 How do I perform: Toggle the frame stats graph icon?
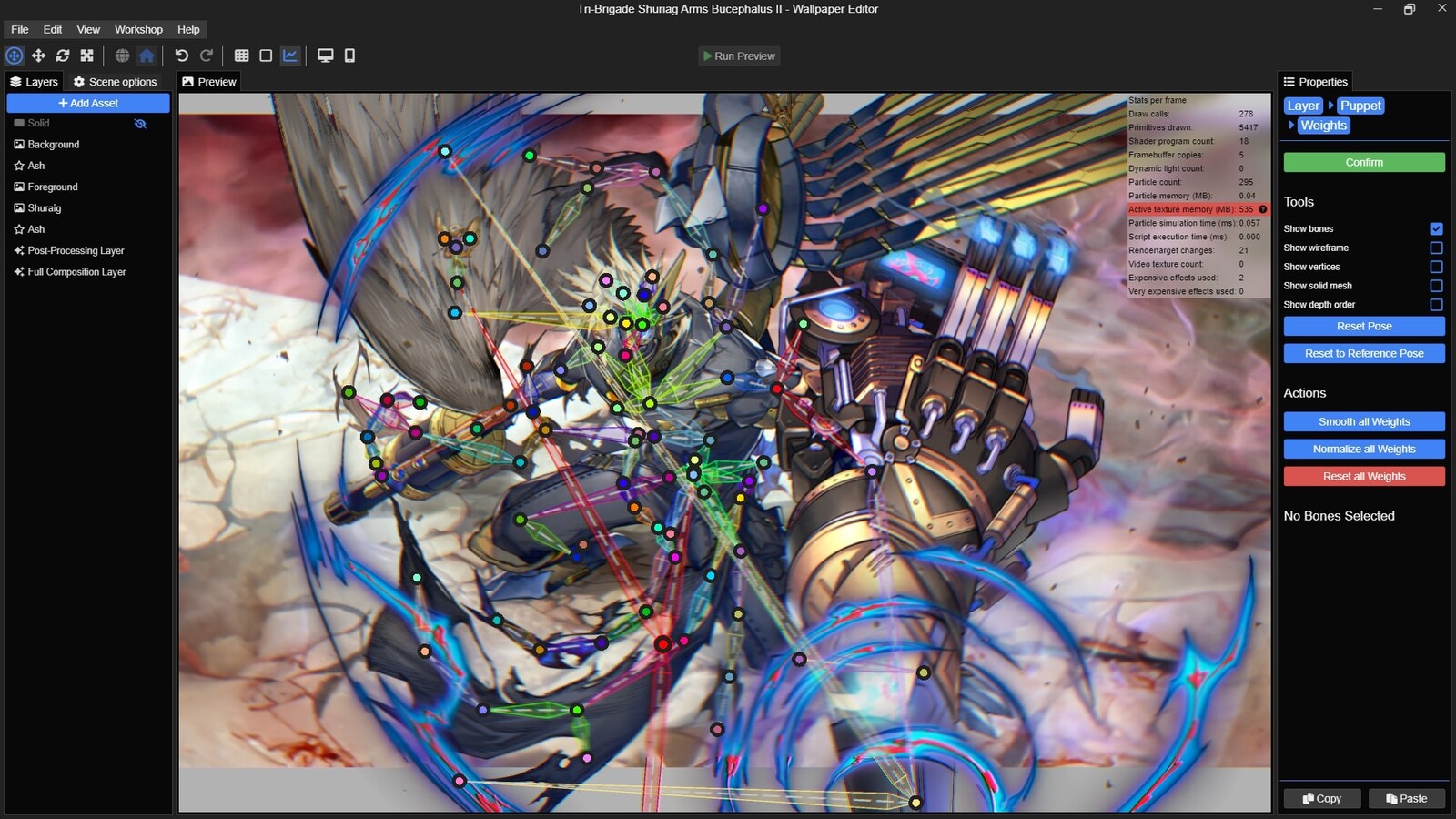pos(290,56)
